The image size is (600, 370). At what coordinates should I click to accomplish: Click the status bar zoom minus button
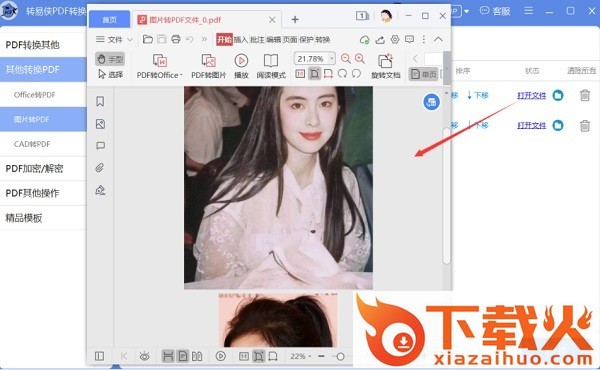321,356
